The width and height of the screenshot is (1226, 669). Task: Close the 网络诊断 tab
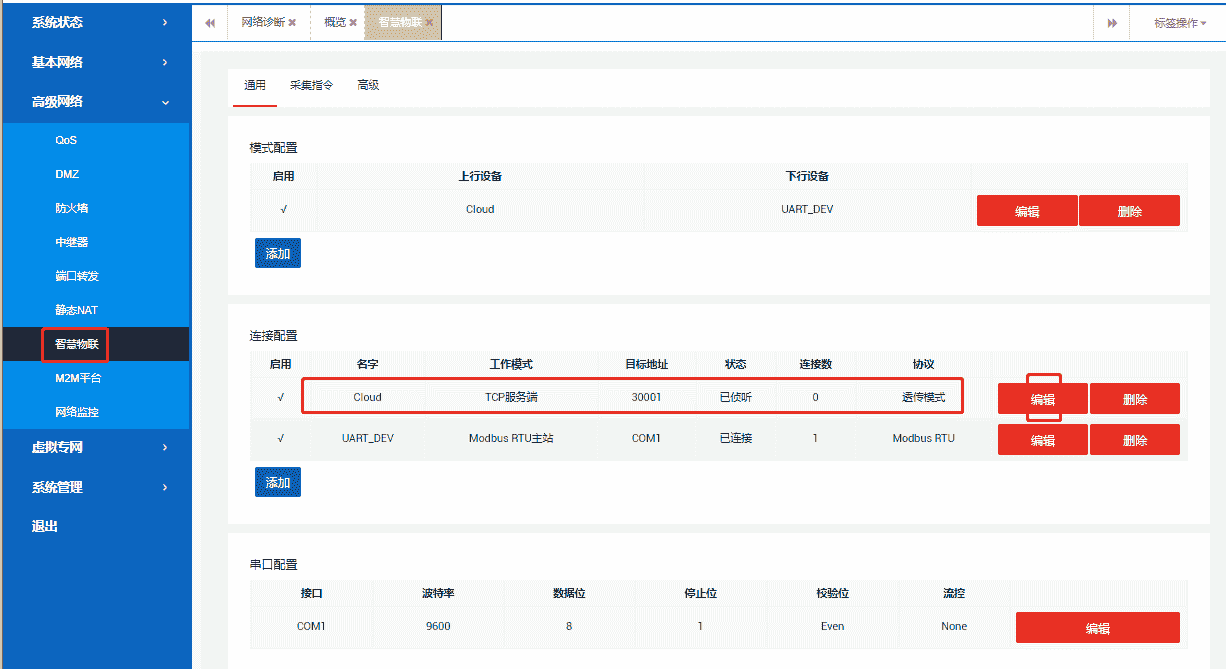click(292, 23)
